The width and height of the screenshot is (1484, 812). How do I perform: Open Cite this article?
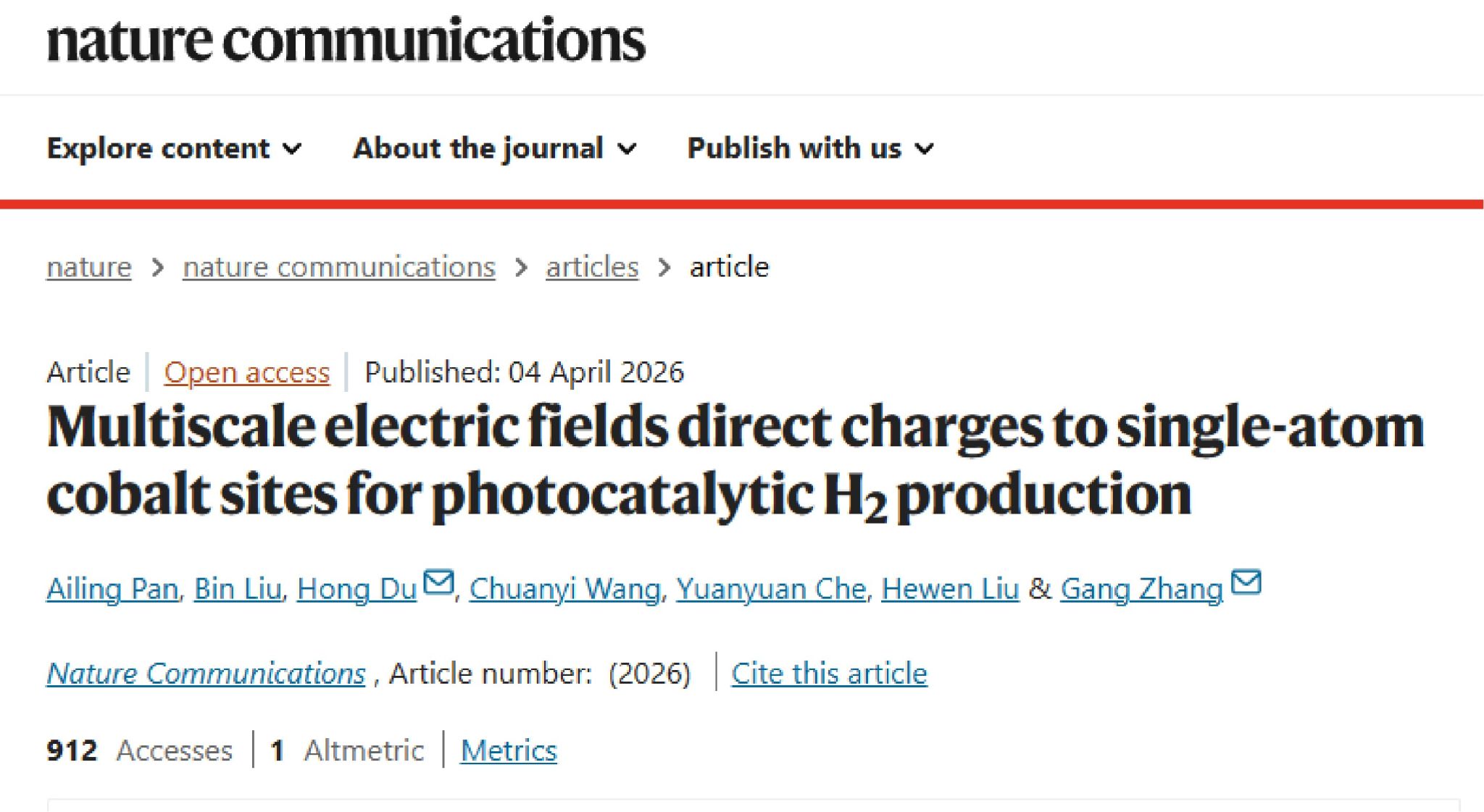click(829, 674)
